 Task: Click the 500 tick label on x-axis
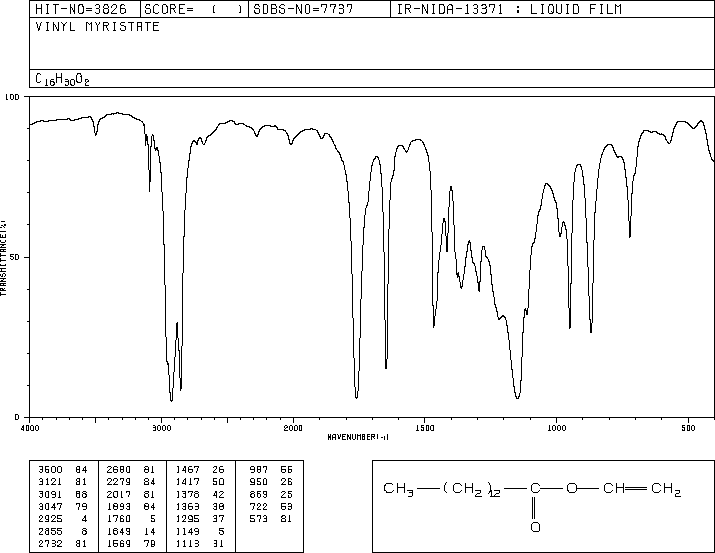point(688,428)
